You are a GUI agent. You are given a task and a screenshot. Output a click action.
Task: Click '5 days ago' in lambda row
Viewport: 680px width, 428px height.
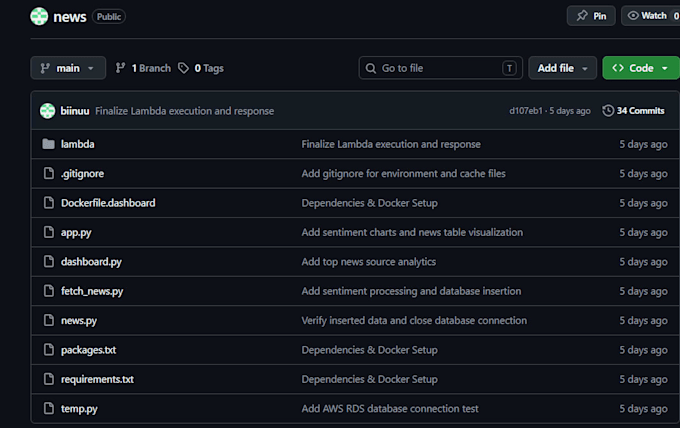coord(644,144)
